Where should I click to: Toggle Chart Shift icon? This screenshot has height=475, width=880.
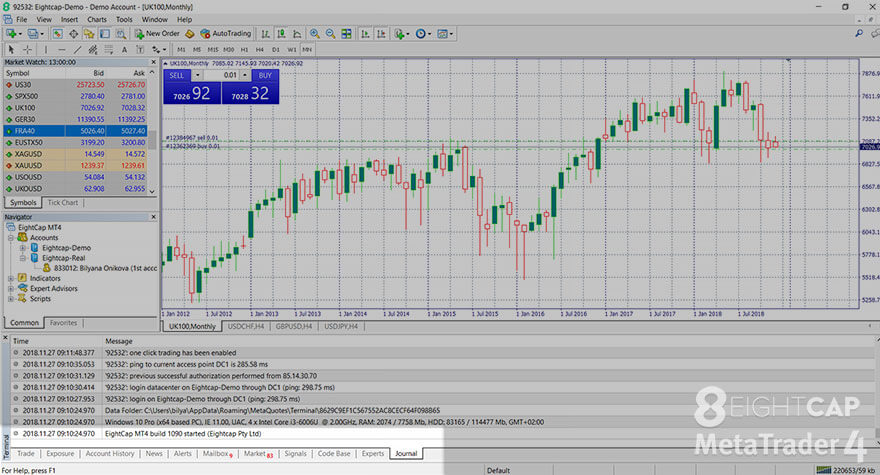(x=381, y=34)
